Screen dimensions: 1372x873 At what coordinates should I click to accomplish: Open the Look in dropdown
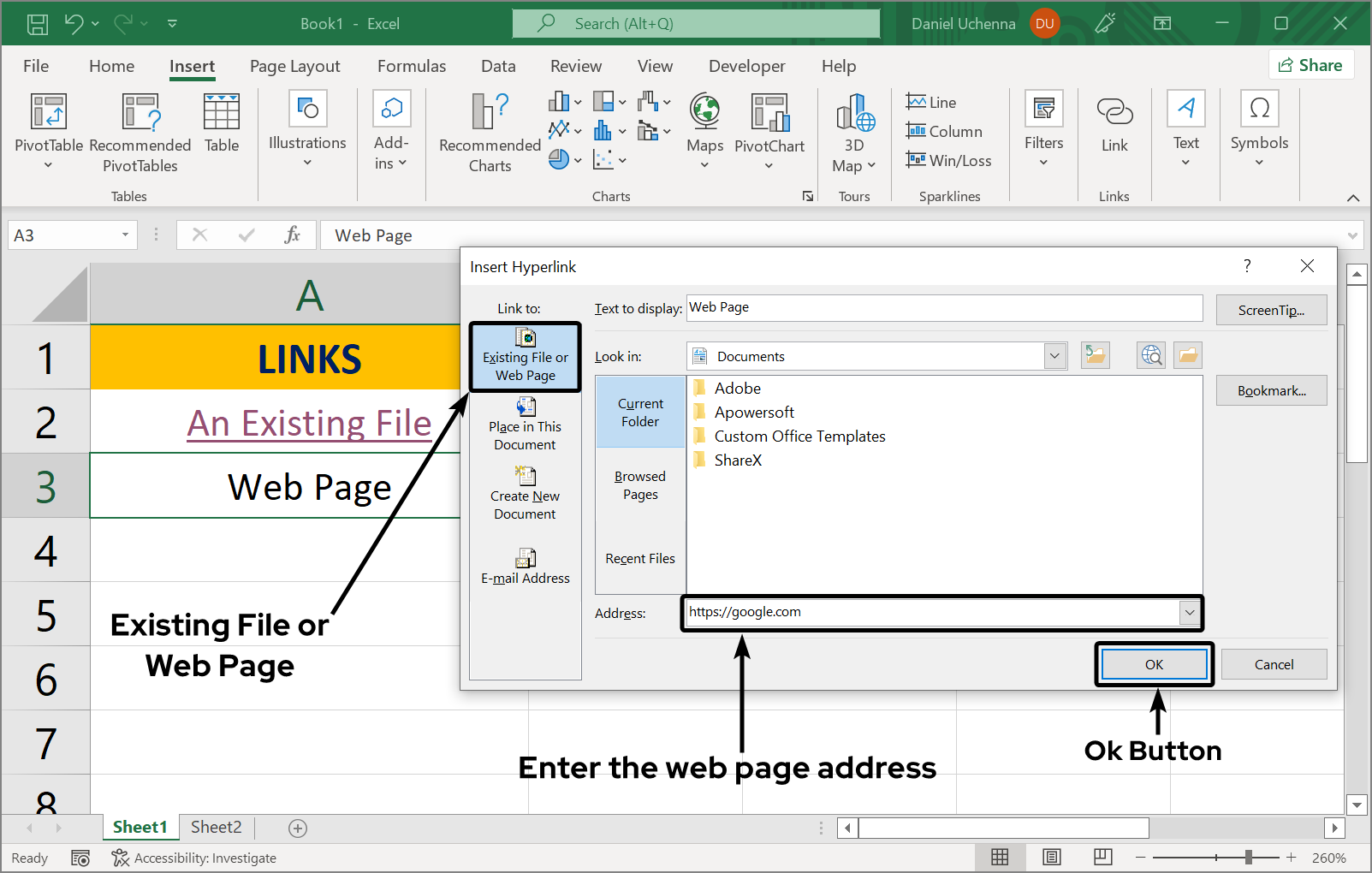(x=1054, y=356)
